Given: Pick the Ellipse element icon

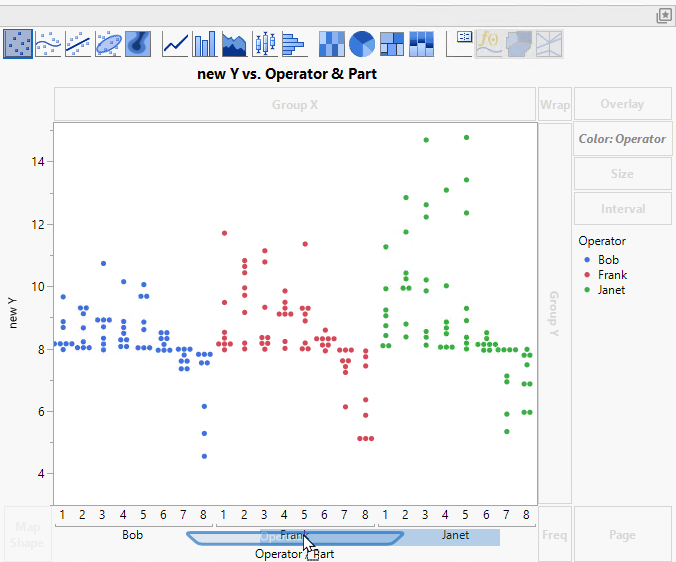Looking at the screenshot, I should (x=109, y=44).
